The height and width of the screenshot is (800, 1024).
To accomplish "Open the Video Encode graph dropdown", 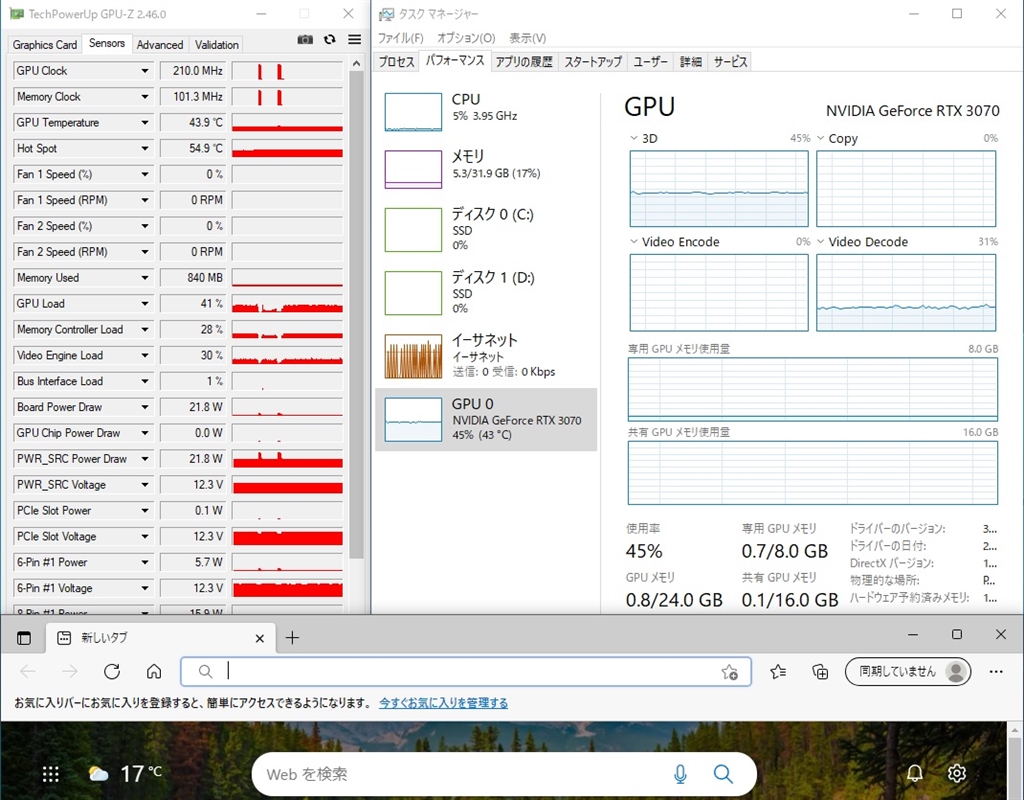I will pyautogui.click(x=633, y=242).
